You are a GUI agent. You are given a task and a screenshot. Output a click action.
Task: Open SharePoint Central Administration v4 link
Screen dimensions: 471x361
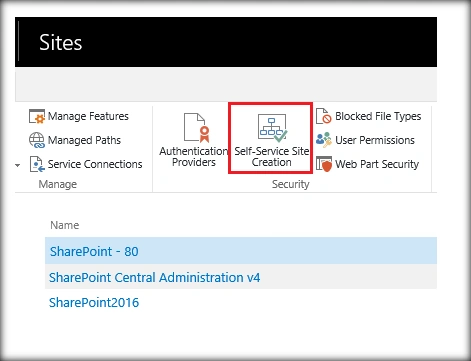coord(154,277)
